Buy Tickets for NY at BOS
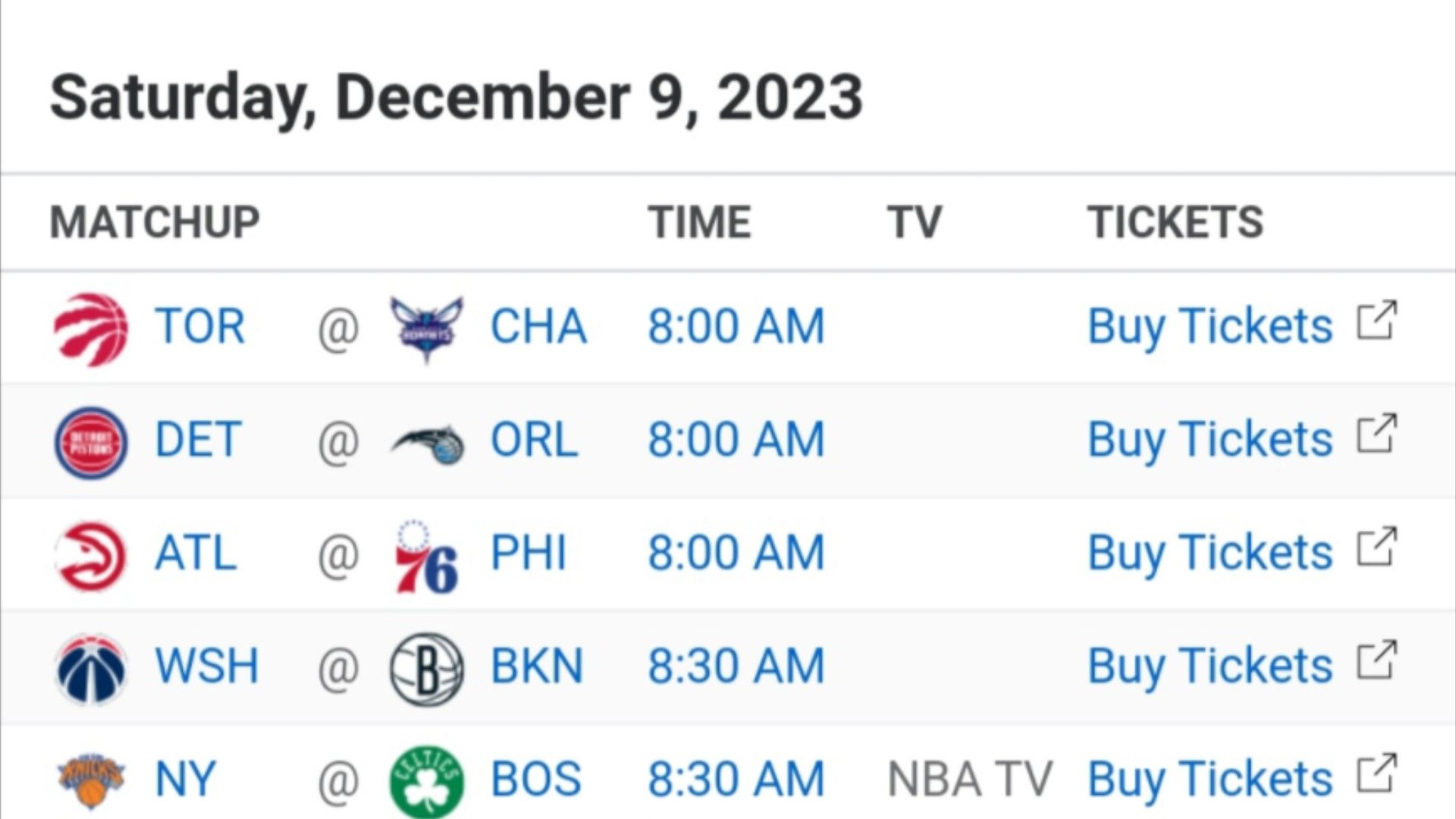 [1210, 780]
